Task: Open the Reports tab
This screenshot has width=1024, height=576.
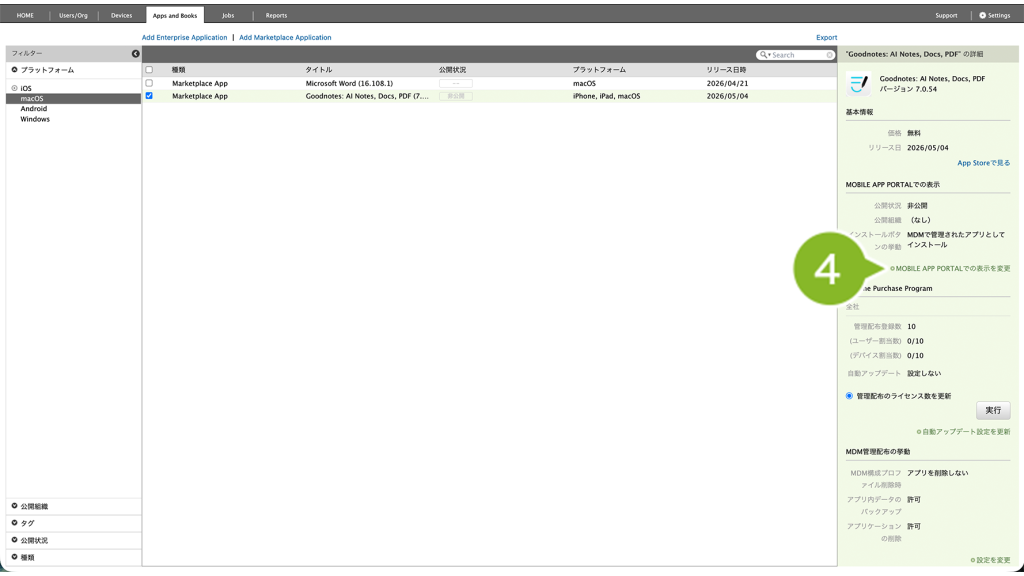Action: pos(276,15)
